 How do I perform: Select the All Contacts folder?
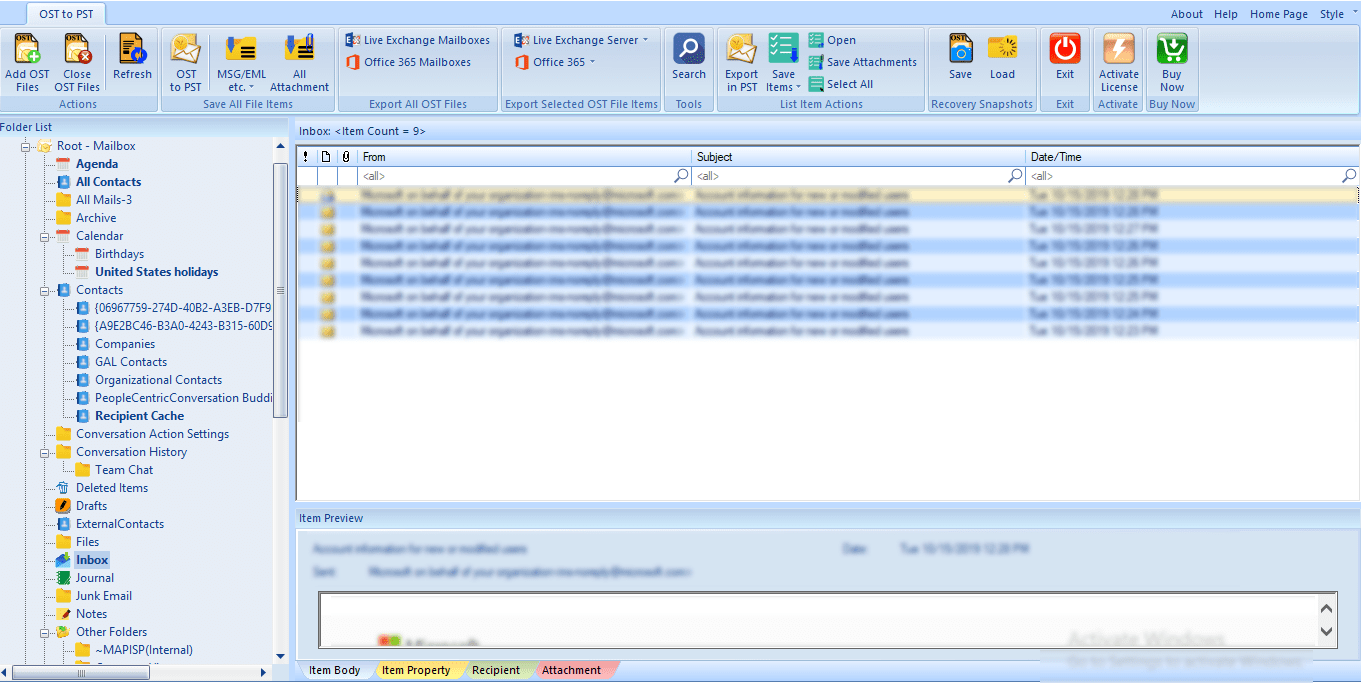coord(108,182)
